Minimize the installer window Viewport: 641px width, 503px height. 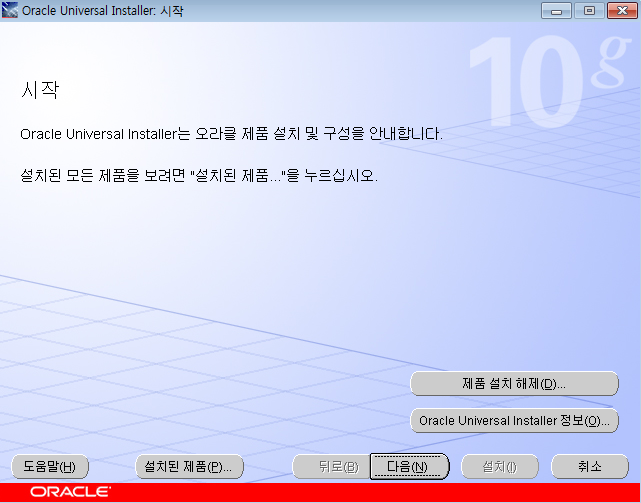pos(556,11)
